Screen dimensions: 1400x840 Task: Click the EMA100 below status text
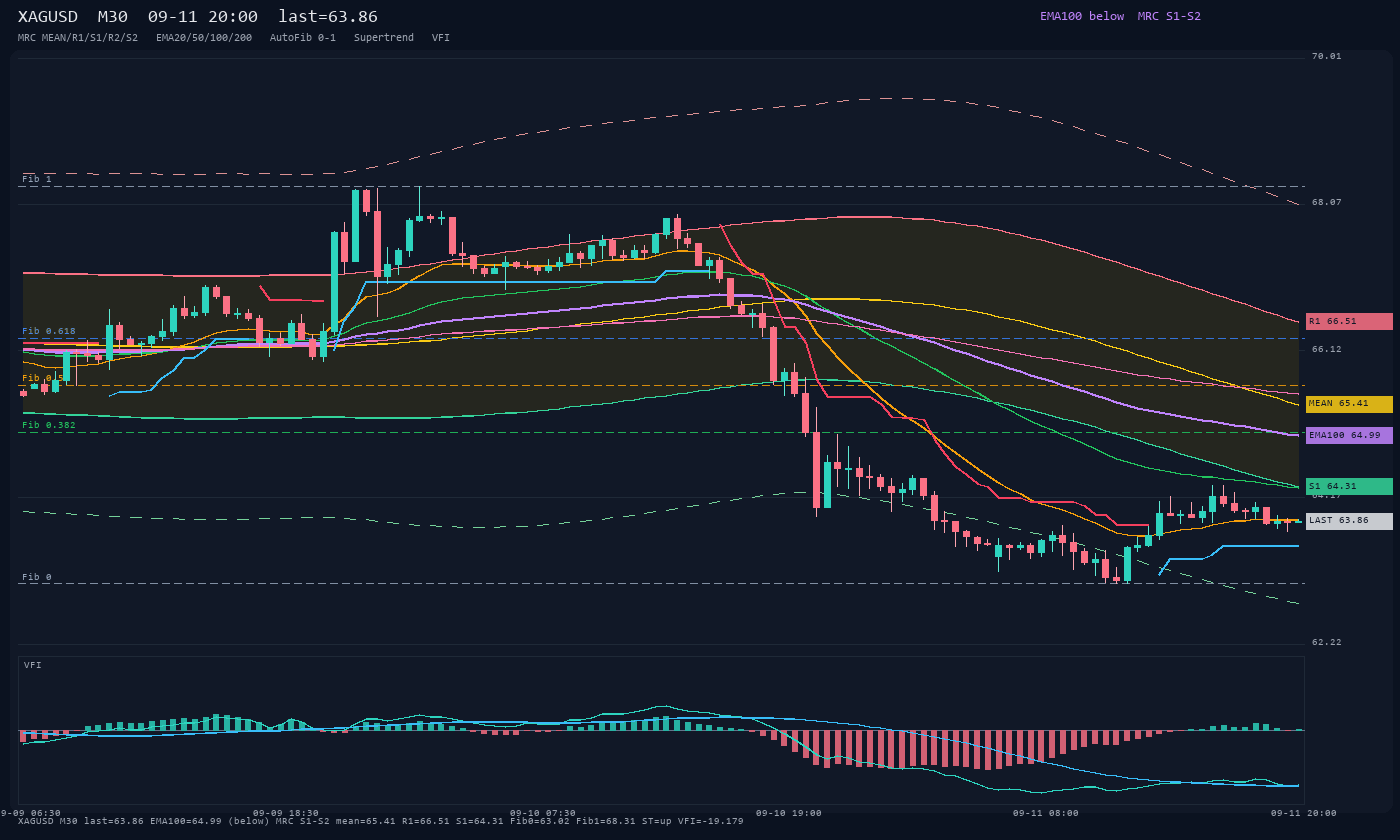click(1082, 16)
